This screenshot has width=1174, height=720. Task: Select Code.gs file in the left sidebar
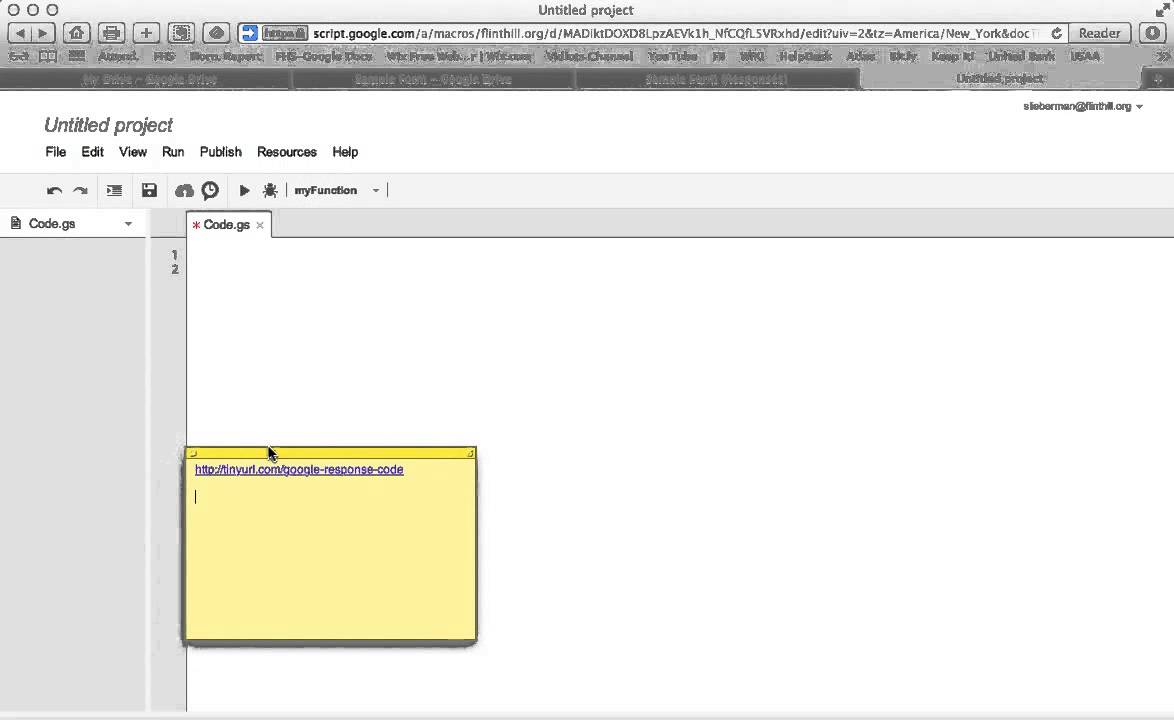point(52,223)
